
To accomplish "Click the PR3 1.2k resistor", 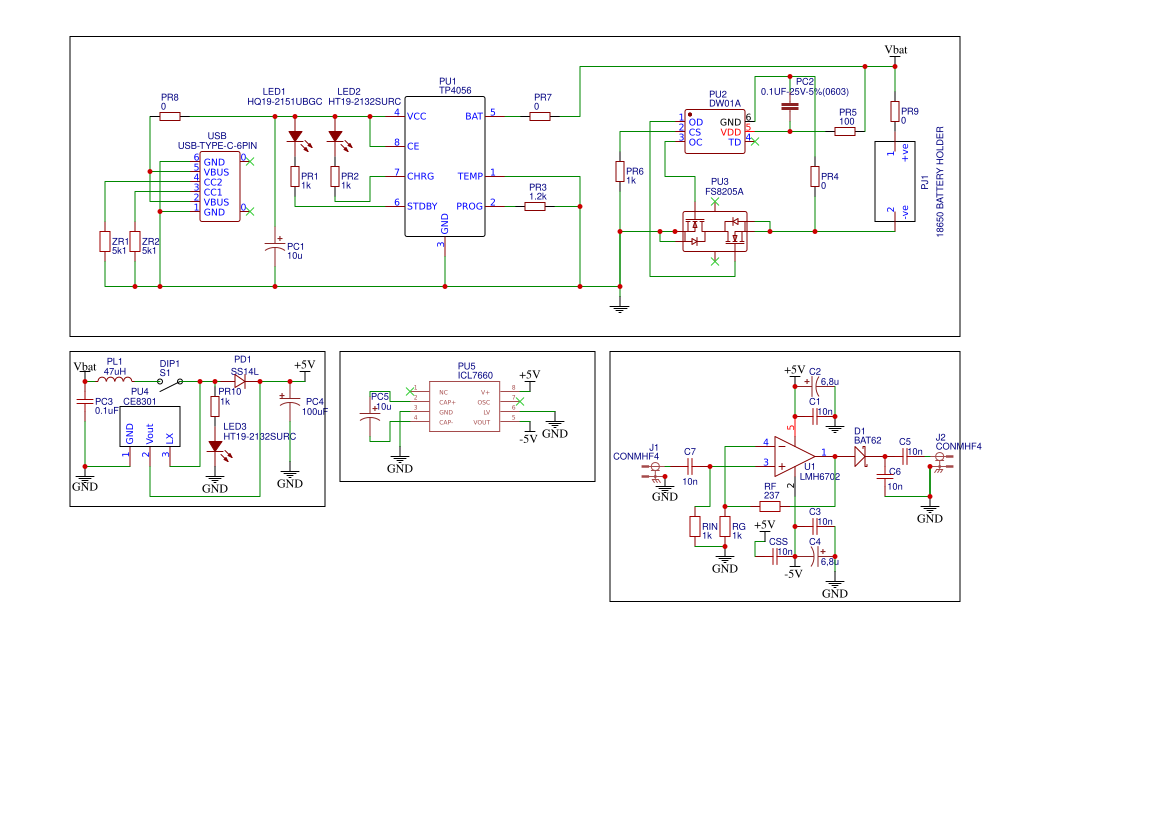I will (536, 207).
